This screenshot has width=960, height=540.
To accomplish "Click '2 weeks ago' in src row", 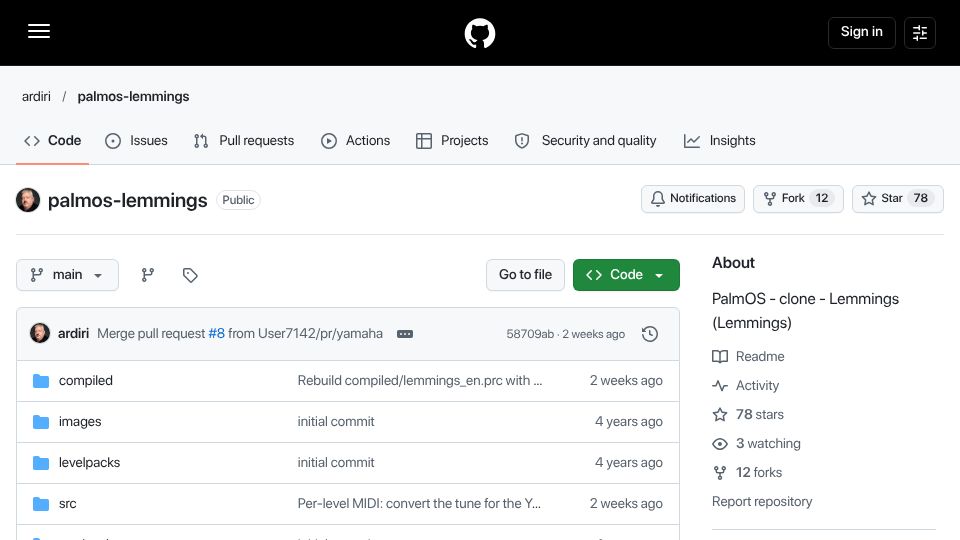I will click(626, 504).
